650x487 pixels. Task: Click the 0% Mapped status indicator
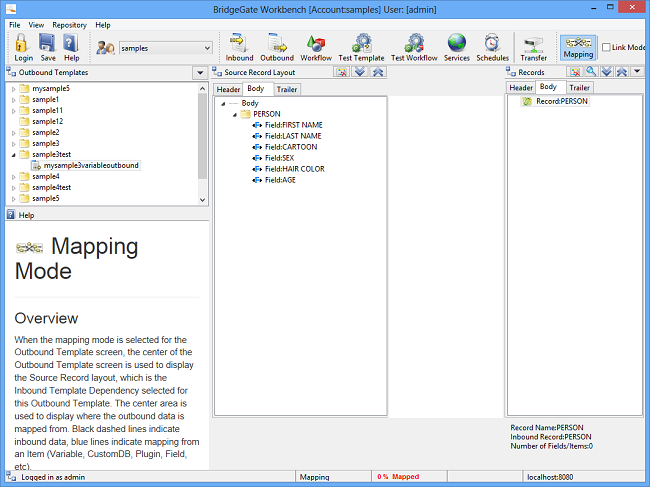[398, 477]
